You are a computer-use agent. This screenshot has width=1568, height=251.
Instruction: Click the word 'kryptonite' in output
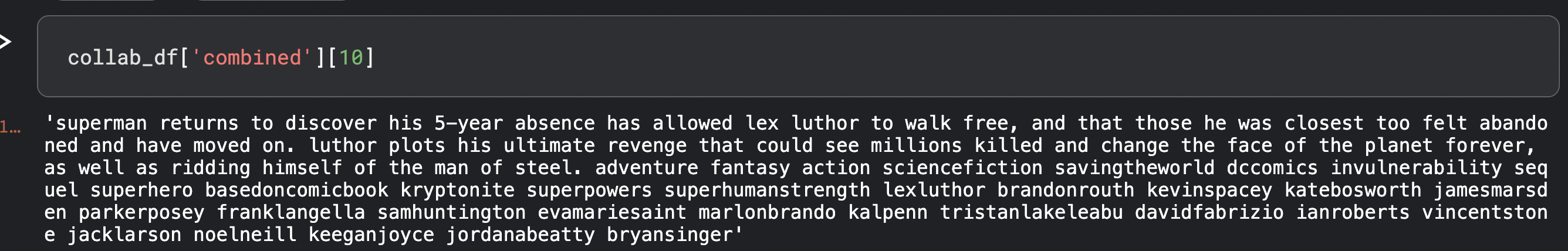point(458,190)
